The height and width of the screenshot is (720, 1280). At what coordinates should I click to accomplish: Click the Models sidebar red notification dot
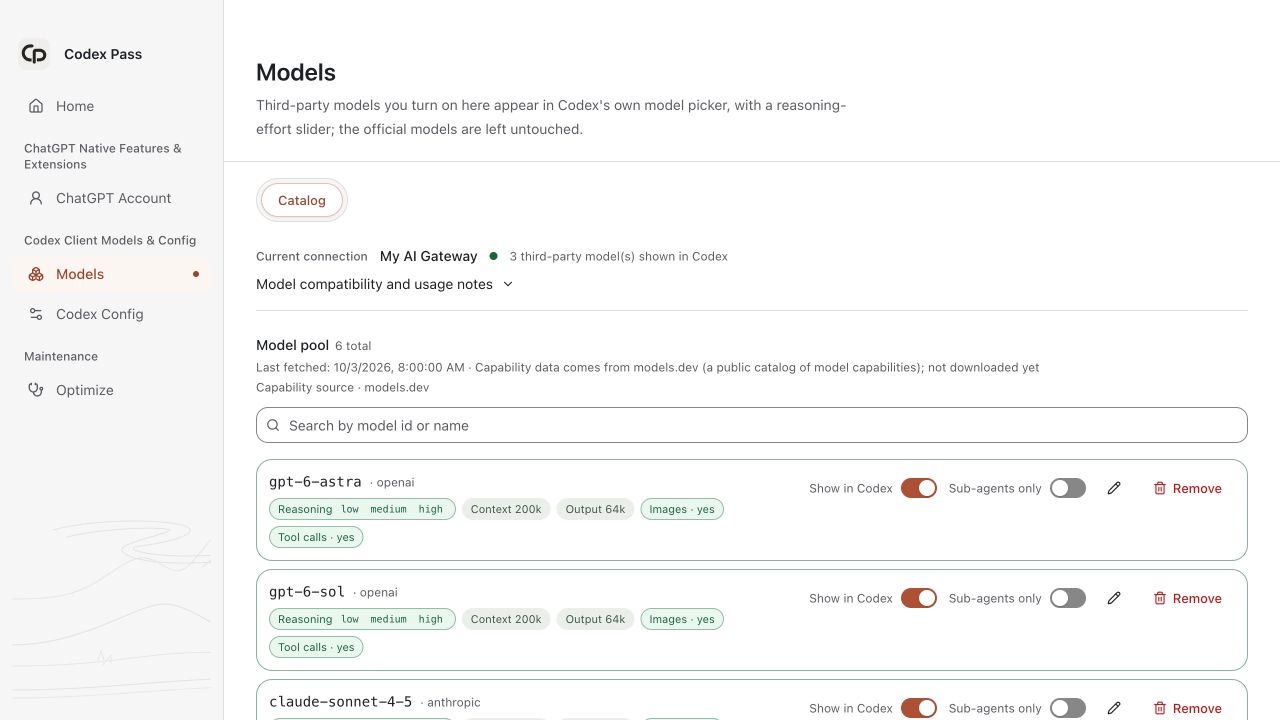(196, 274)
